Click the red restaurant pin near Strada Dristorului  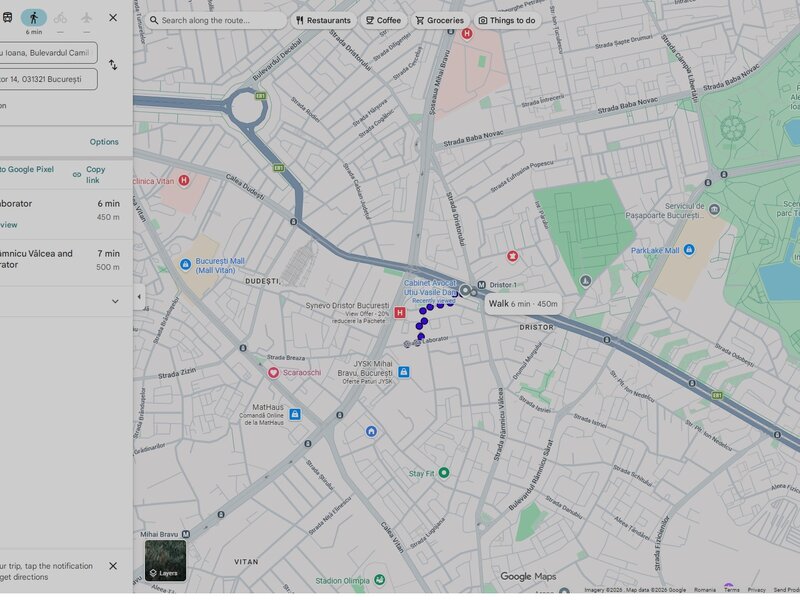pyautogui.click(x=512, y=256)
